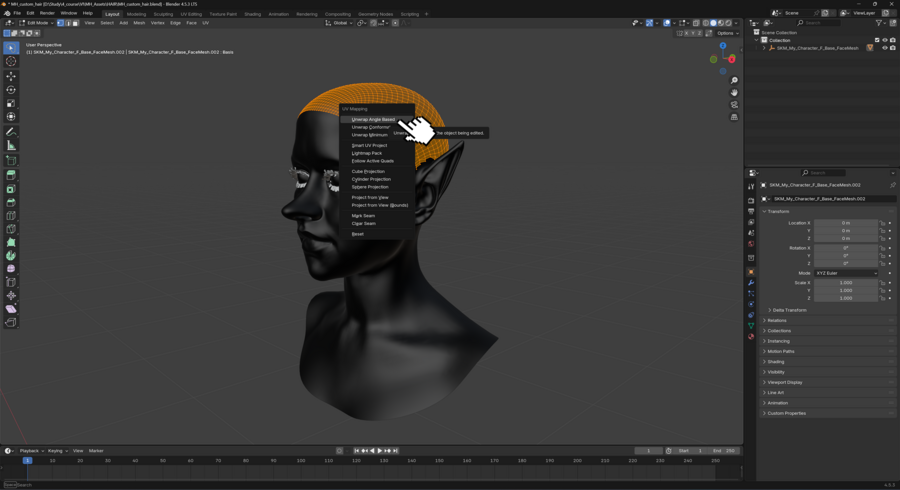
Task: Choose the Cursor tool in the toolbar
Action: click(11, 61)
